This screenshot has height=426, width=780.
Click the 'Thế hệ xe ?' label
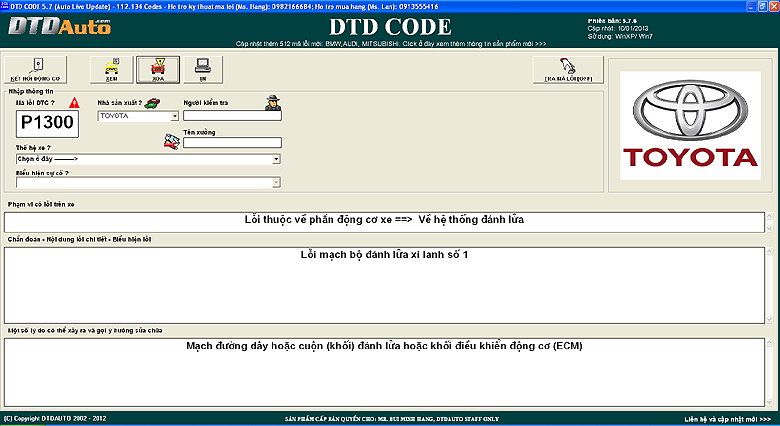(x=33, y=148)
